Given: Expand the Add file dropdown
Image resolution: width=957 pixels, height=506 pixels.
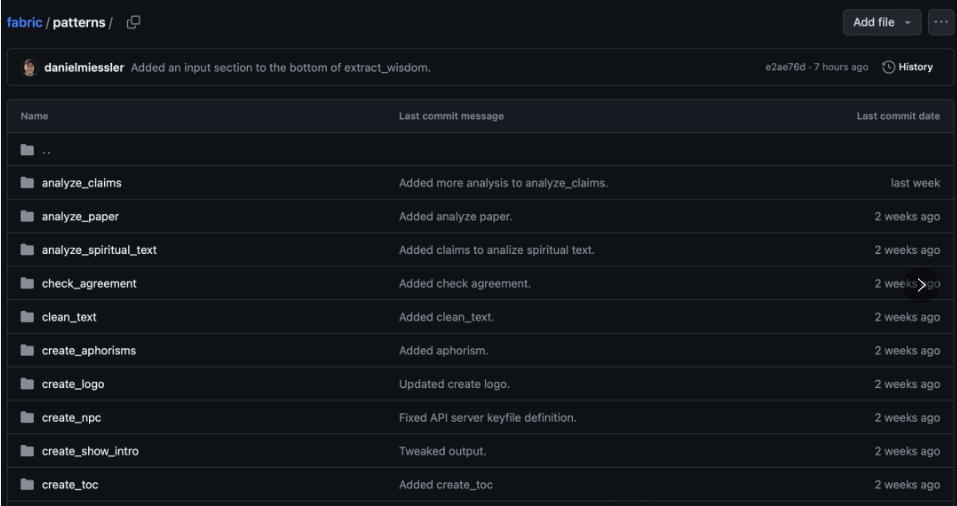Looking at the screenshot, I should tap(882, 23).
